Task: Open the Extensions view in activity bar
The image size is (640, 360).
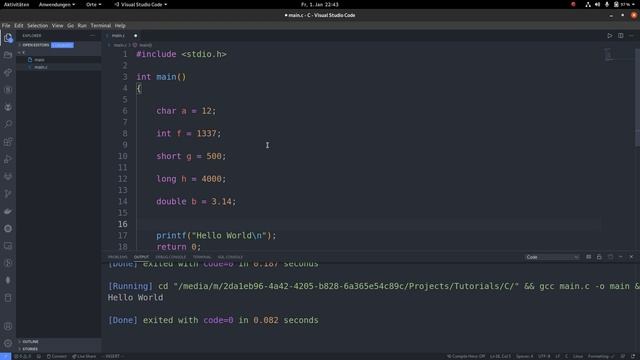Action: [x=8, y=142]
